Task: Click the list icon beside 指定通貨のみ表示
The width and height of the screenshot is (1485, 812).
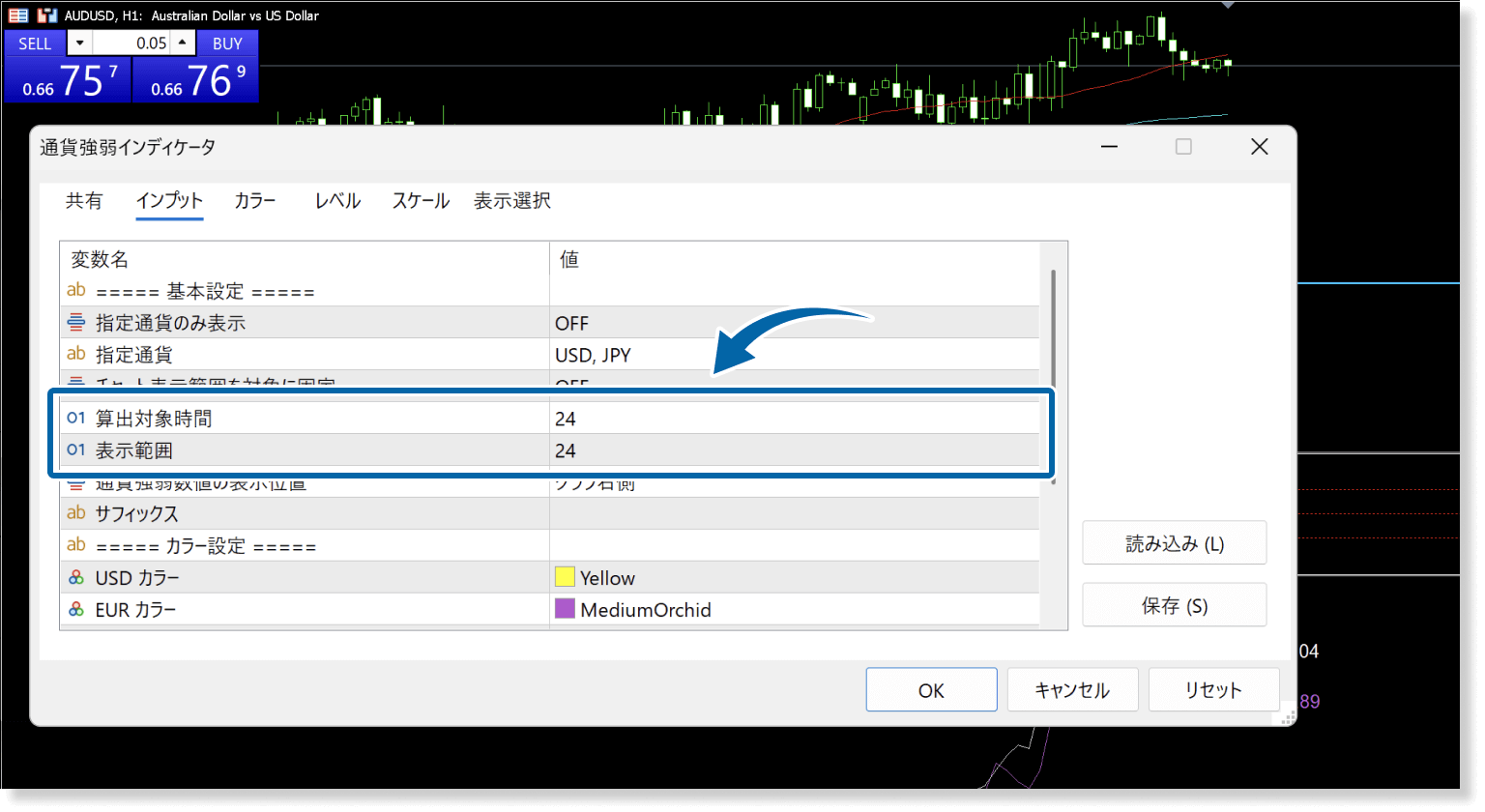Action: click(76, 322)
